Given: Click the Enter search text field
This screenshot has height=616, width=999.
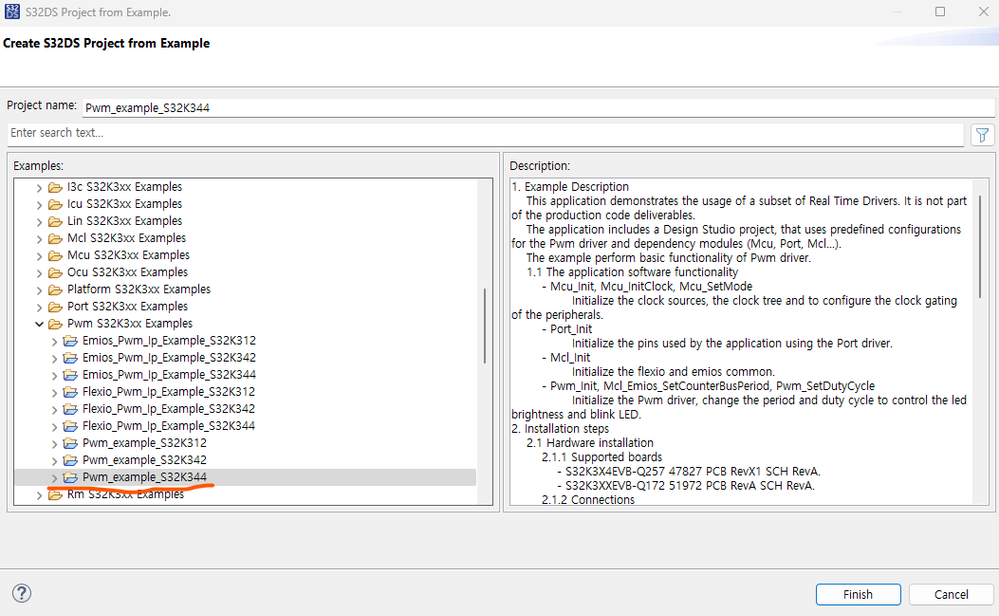Looking at the screenshot, I should pyautogui.click(x=485, y=133).
